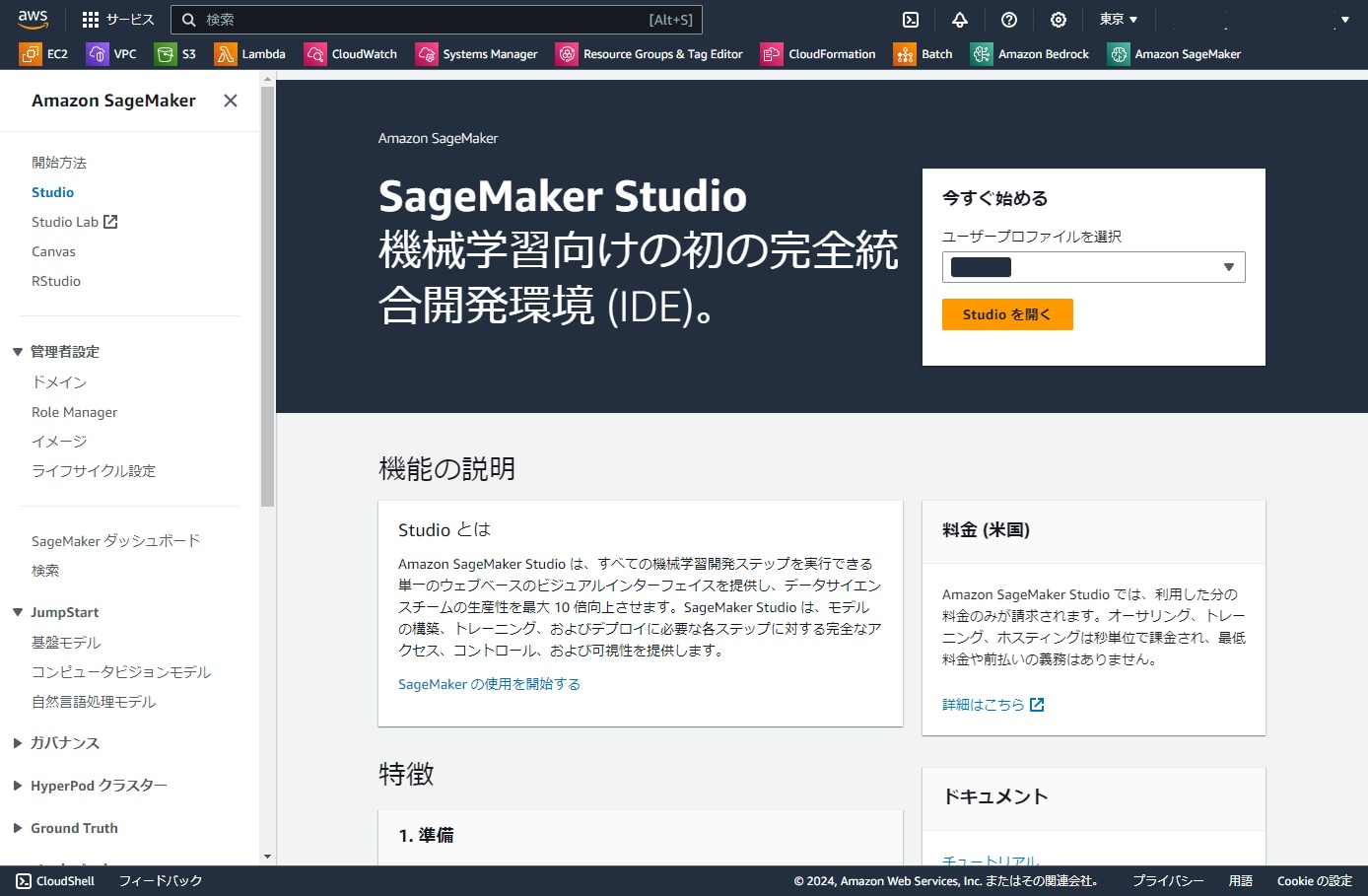1368x896 pixels.
Task: Collapse the JumpStart section
Action: 17,612
